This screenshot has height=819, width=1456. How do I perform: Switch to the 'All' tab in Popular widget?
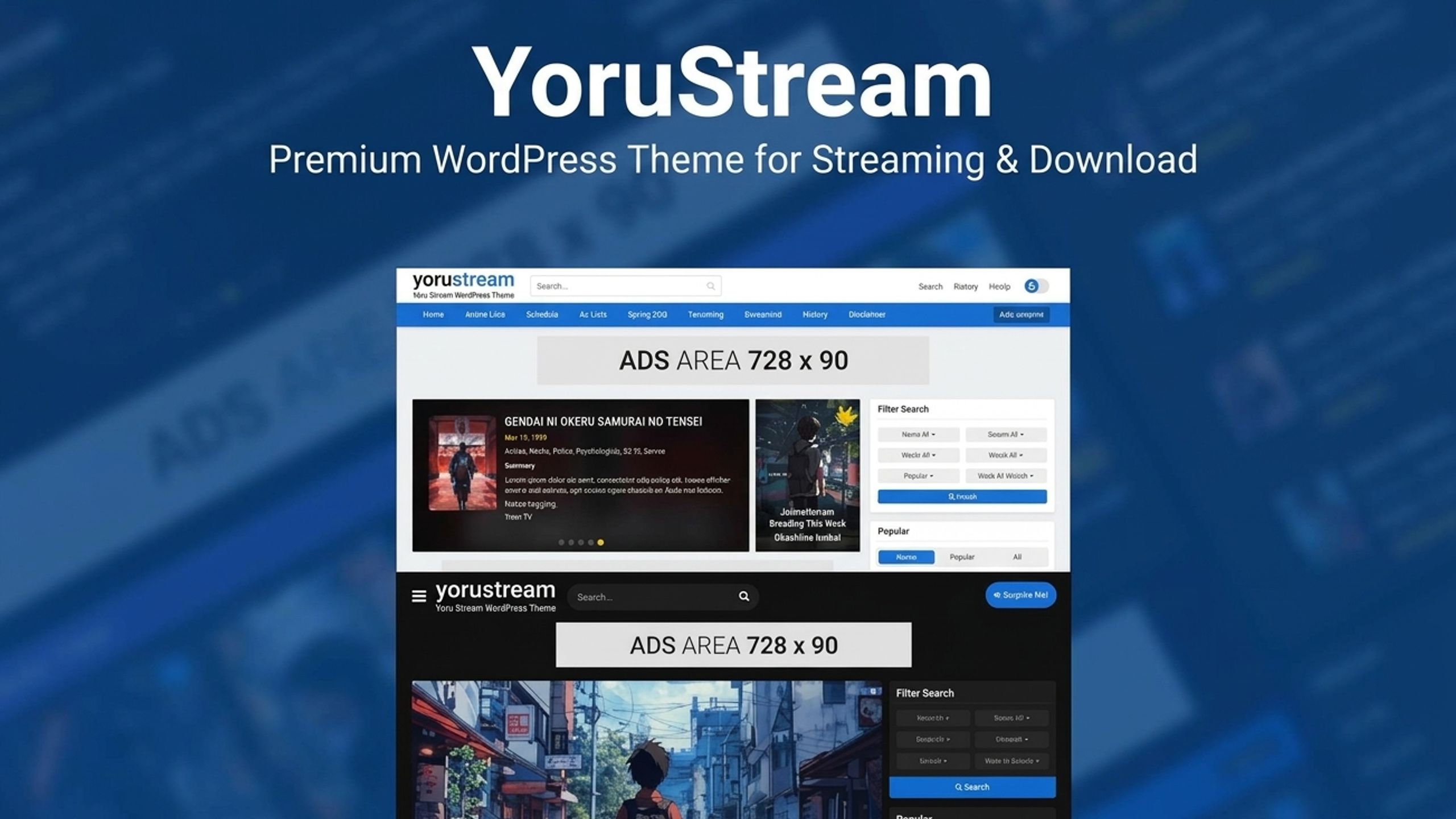pos(1017,557)
